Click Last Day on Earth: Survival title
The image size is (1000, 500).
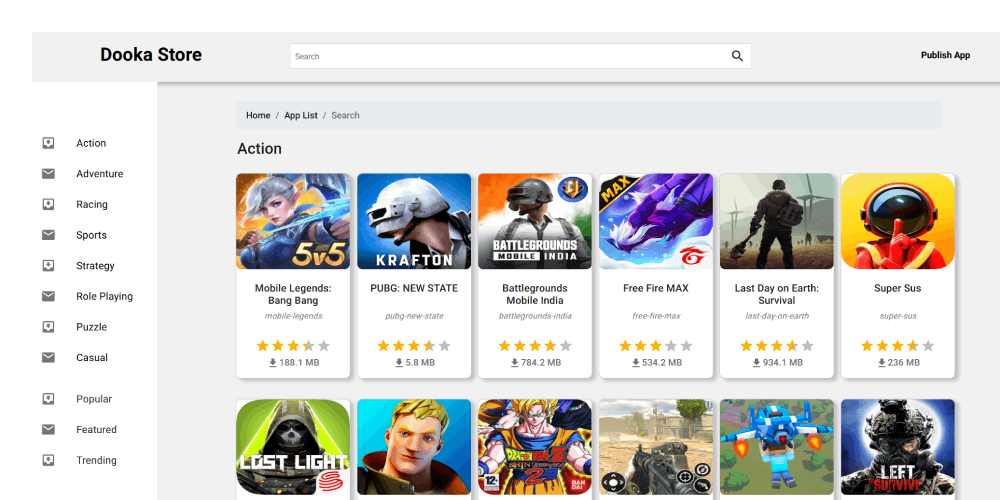pyautogui.click(x=777, y=294)
